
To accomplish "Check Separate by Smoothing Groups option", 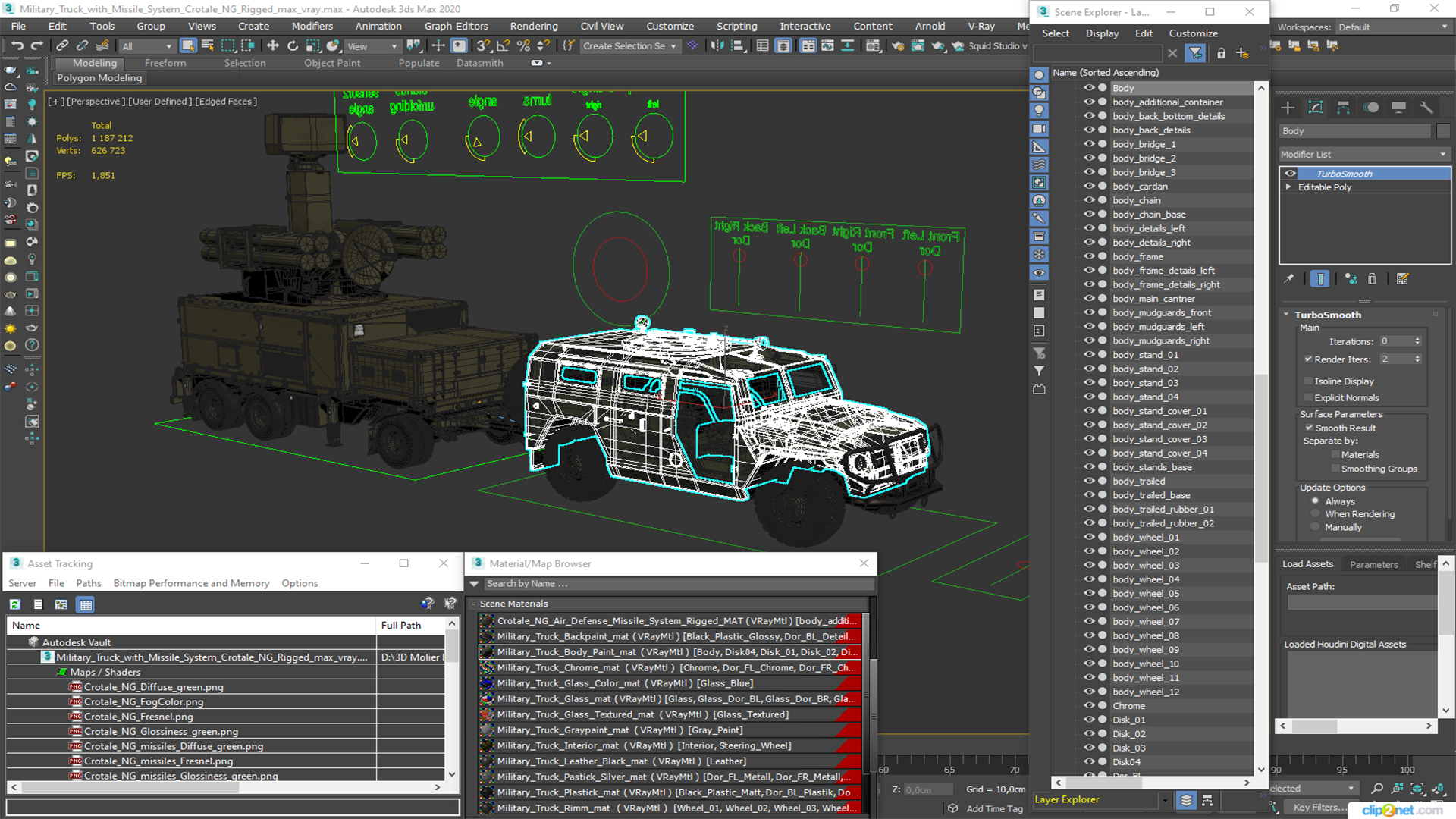I will coord(1335,469).
